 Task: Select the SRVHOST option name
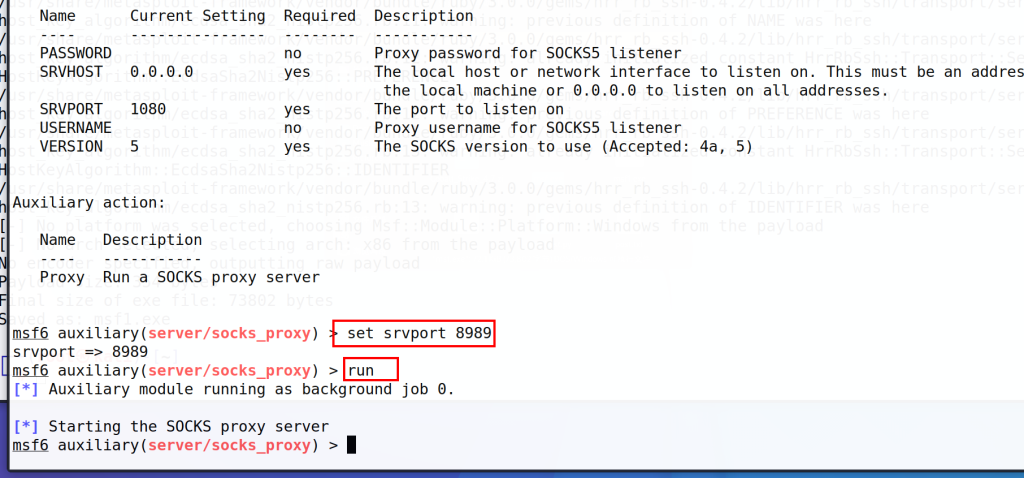coord(71,72)
